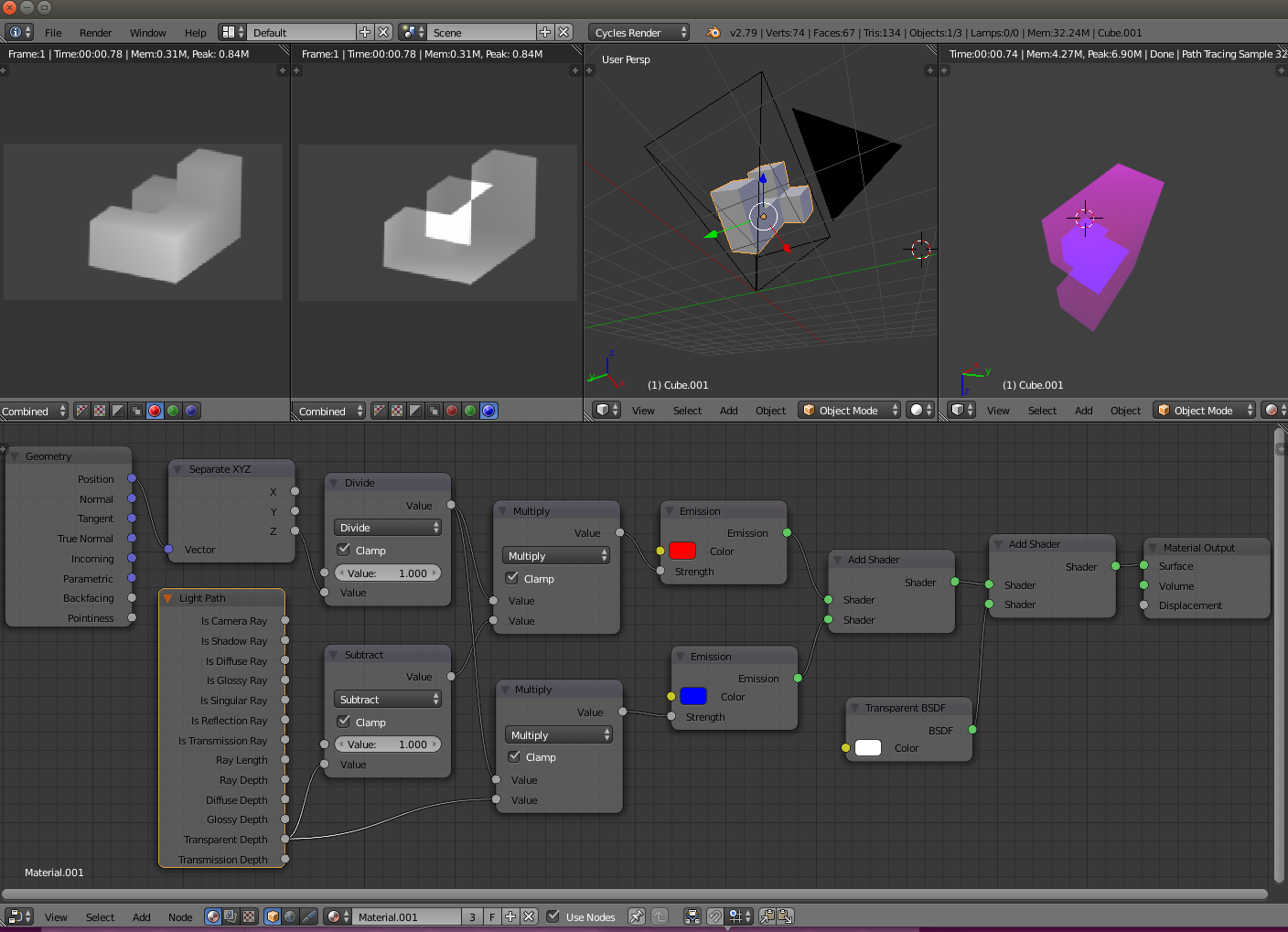Enable blue channel in the second image editor
1288x932 pixels.
(488, 411)
